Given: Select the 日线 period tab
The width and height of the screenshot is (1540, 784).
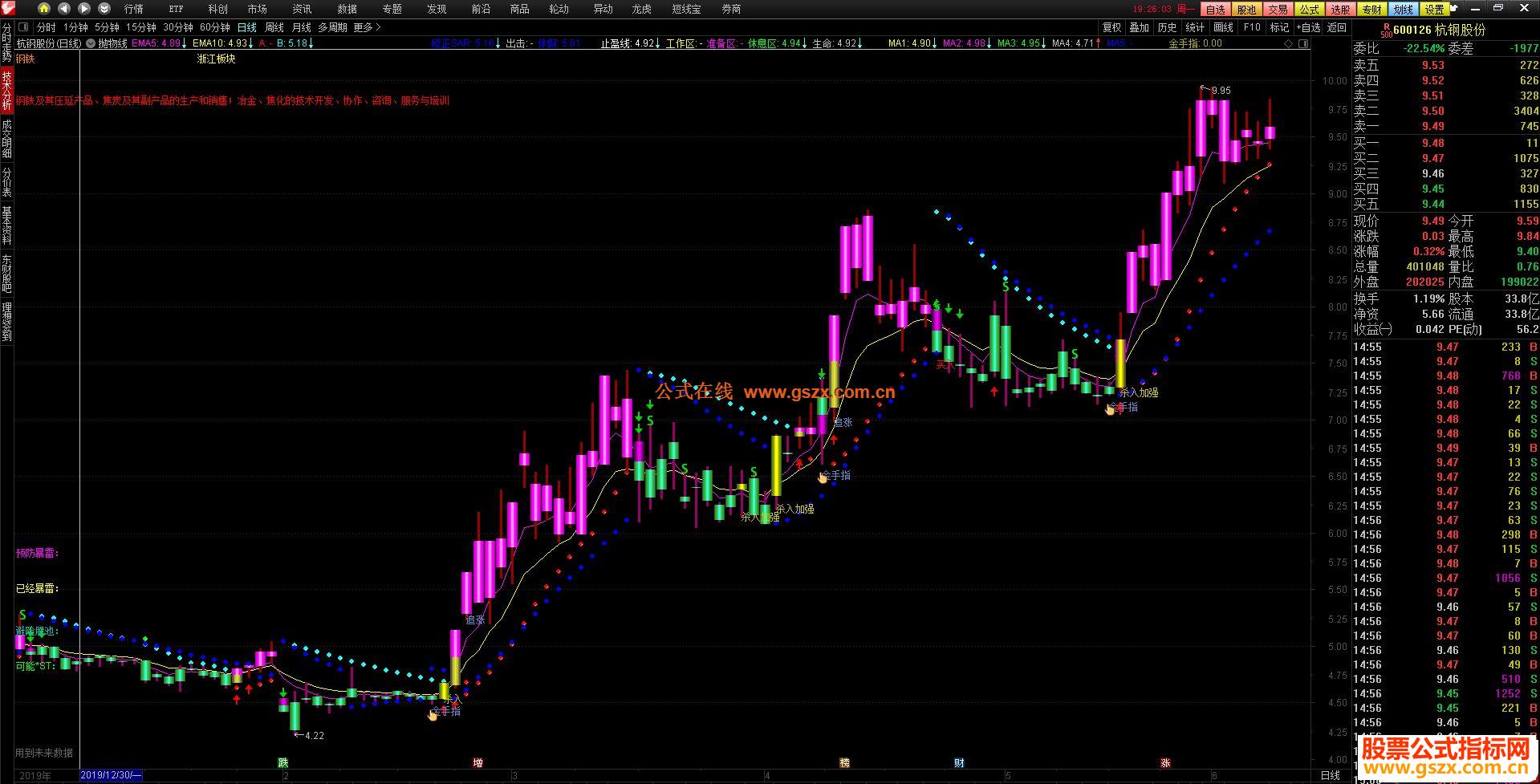Looking at the screenshot, I should 246,27.
